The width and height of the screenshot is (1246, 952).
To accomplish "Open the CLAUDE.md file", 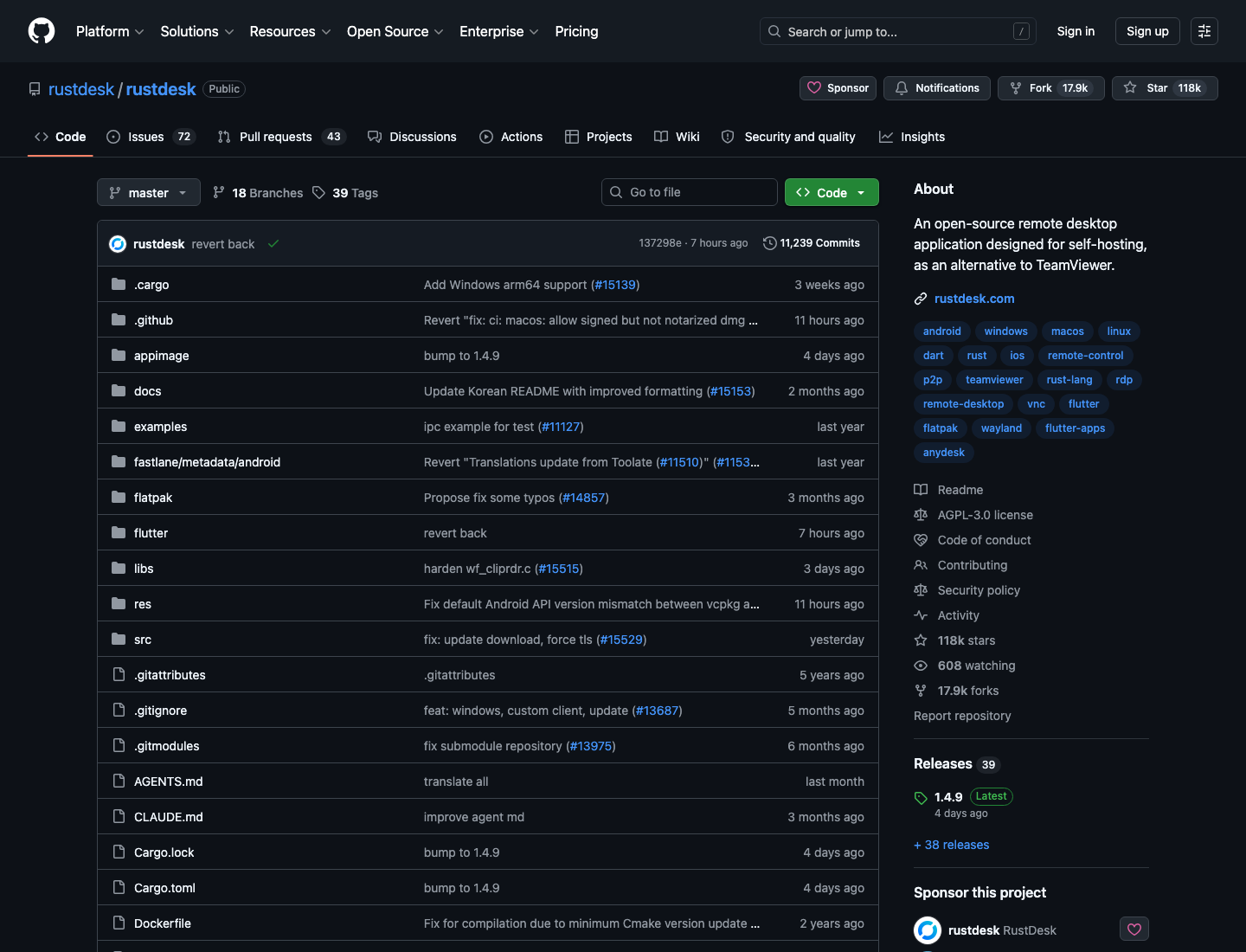I will 169,817.
